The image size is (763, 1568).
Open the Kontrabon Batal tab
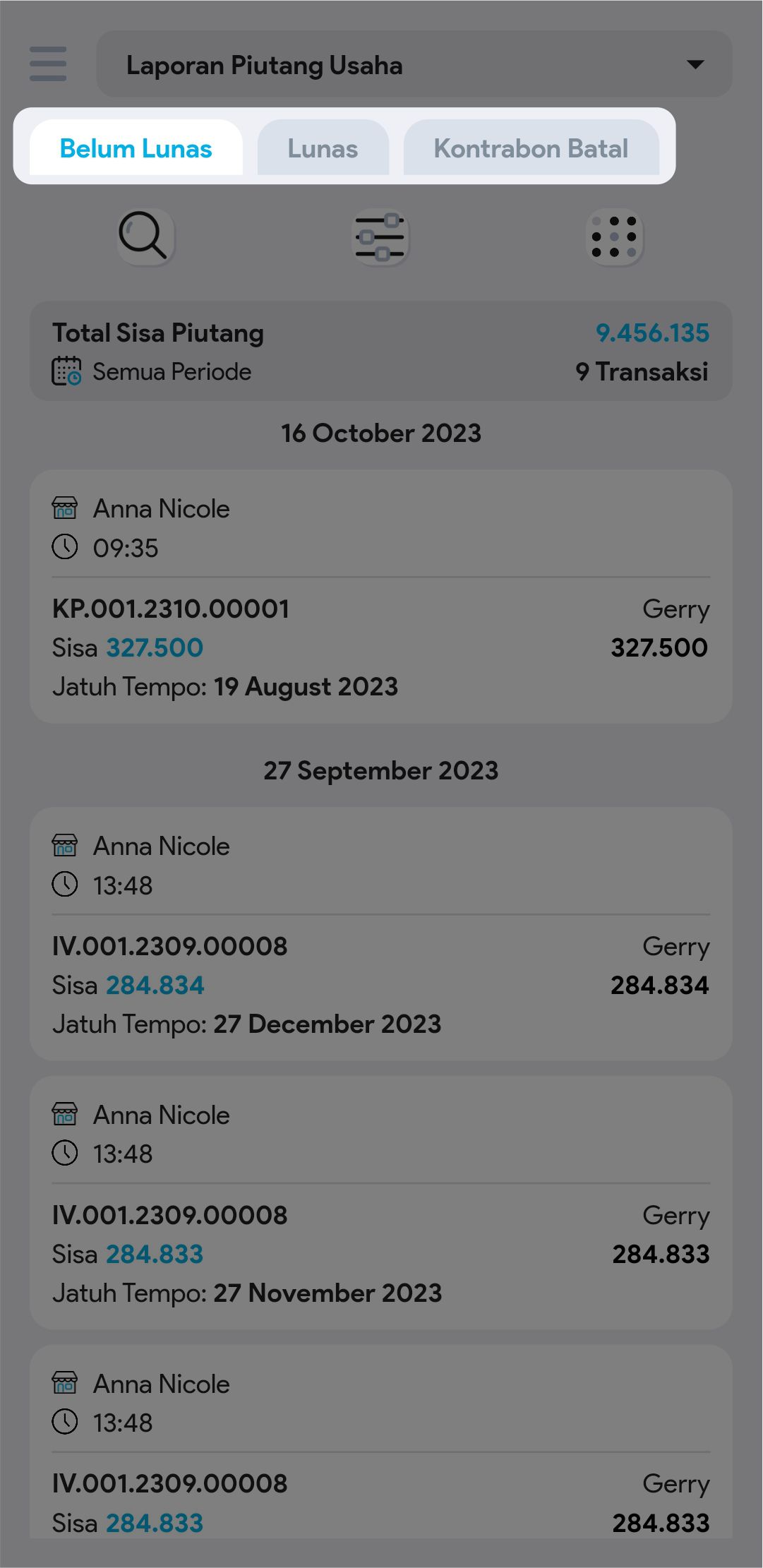(x=531, y=148)
